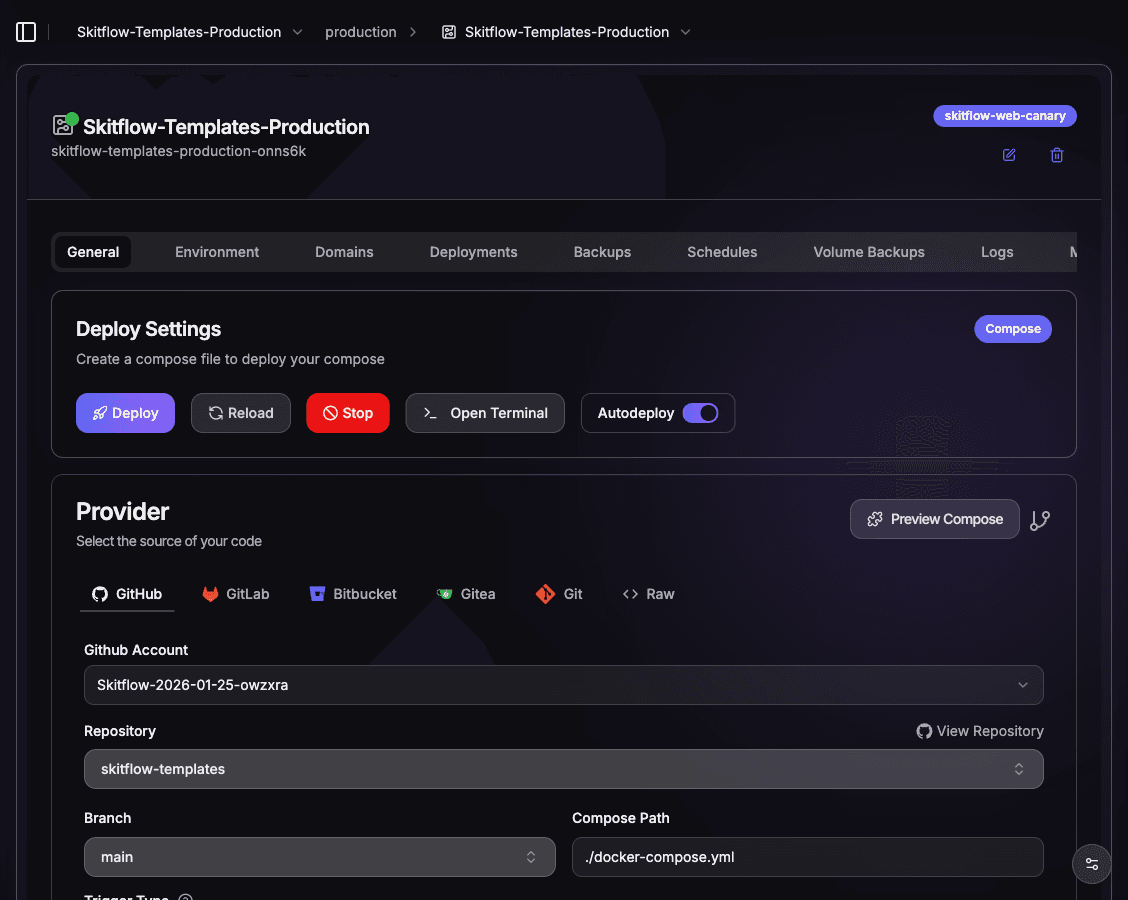Click the git branch icon beside Preview Compose
This screenshot has height=900, width=1128.
point(1040,519)
